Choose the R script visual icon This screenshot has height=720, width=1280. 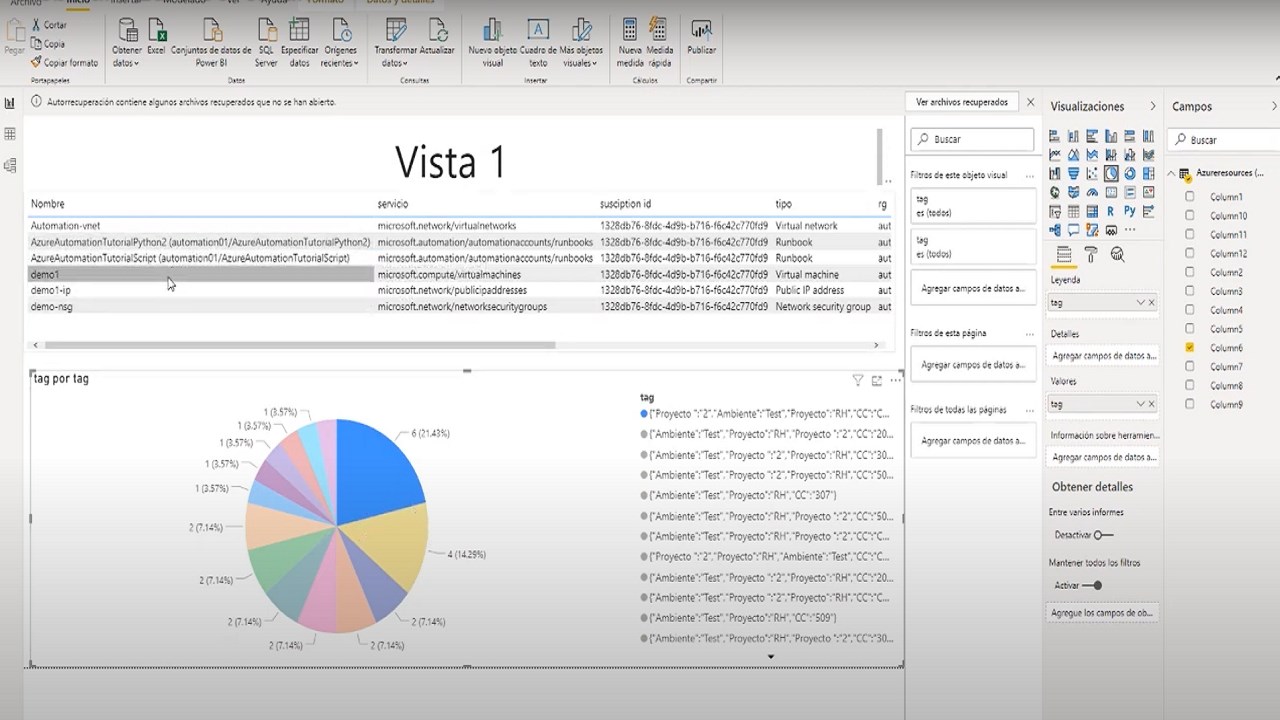[1111, 212]
